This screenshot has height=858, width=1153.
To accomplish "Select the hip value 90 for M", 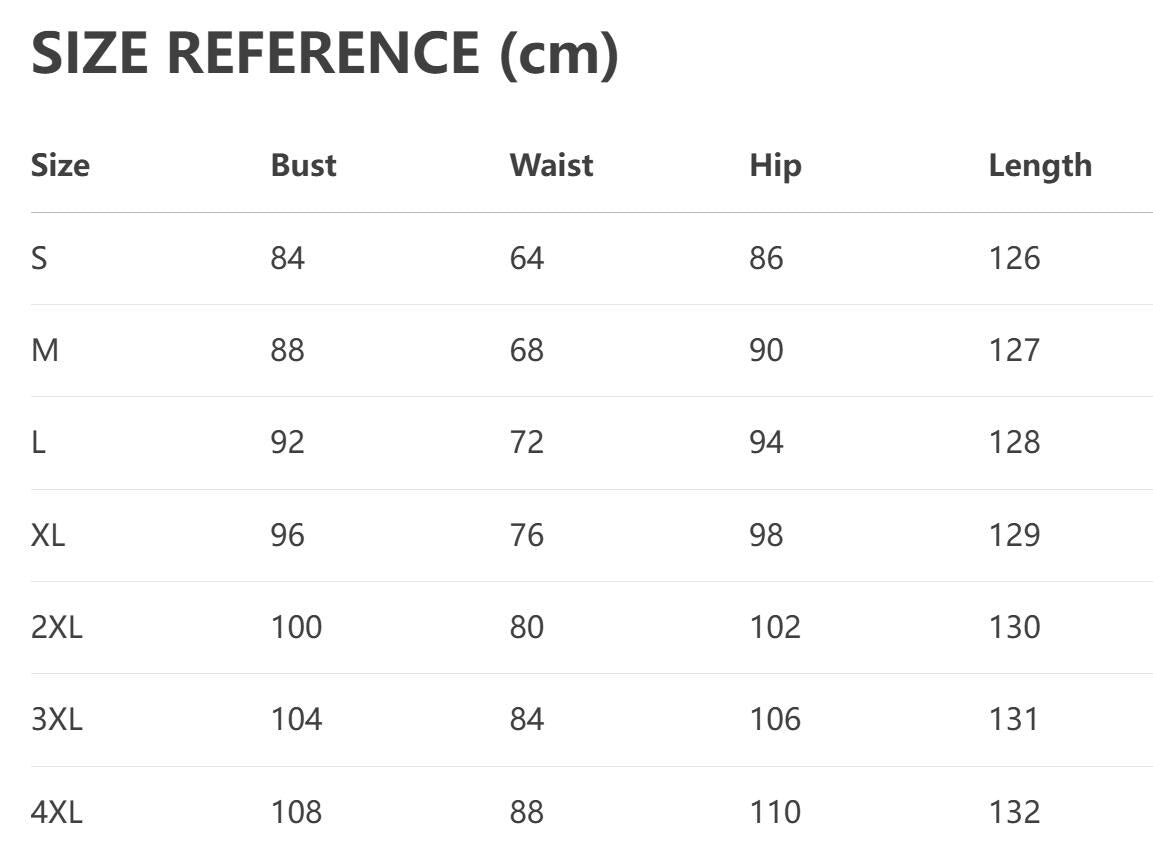I will (766, 350).
